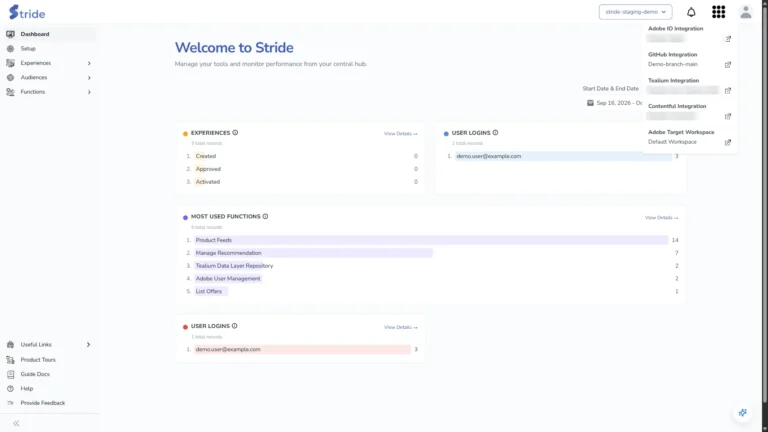
Task: Expand the Useful Links chevron
Action: coord(89,345)
